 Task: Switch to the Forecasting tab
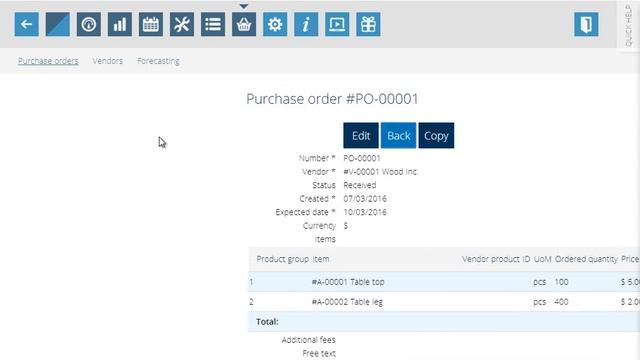[158, 61]
